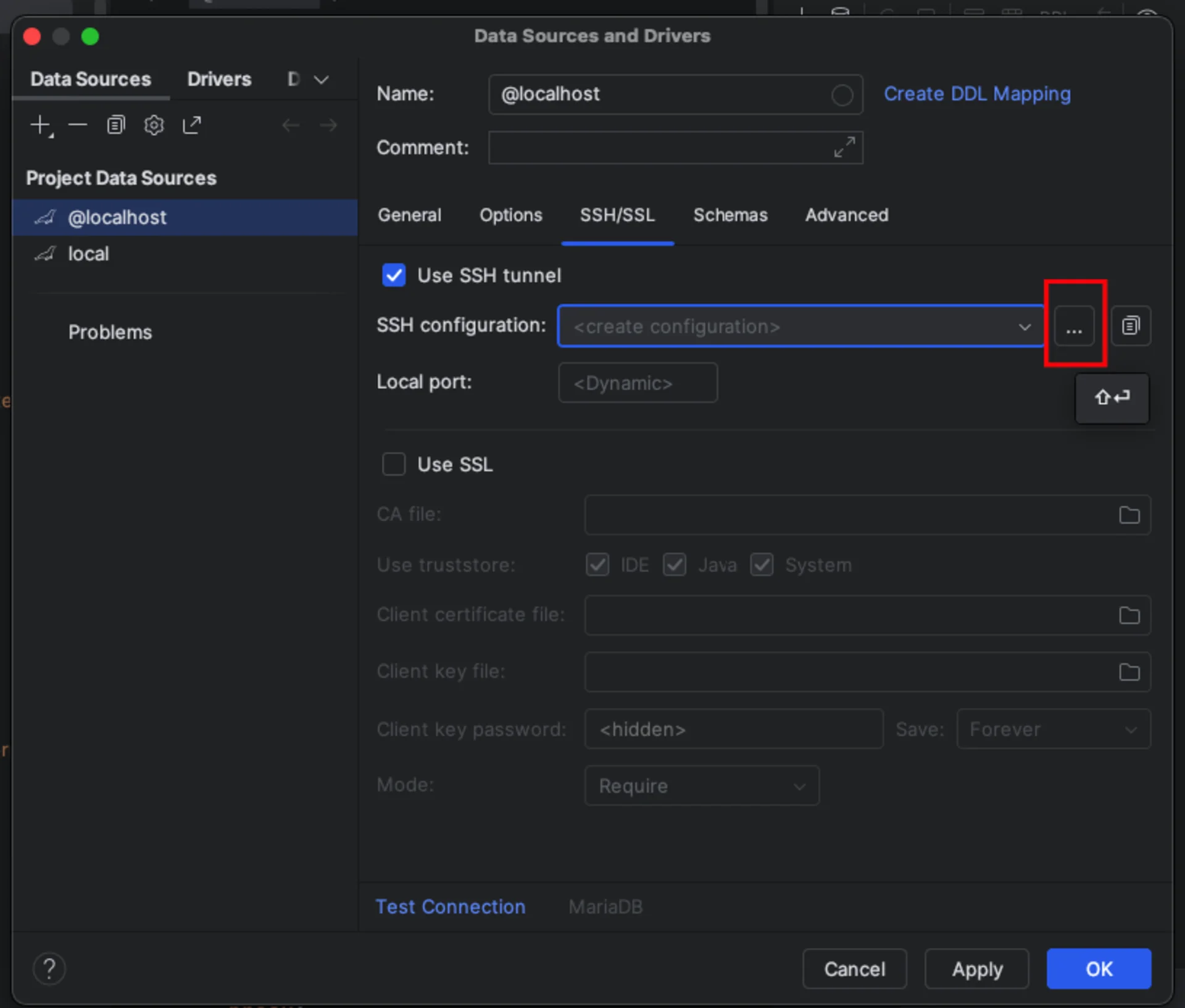Switch to the Drivers tab
The height and width of the screenshot is (1008, 1185).
pos(219,79)
